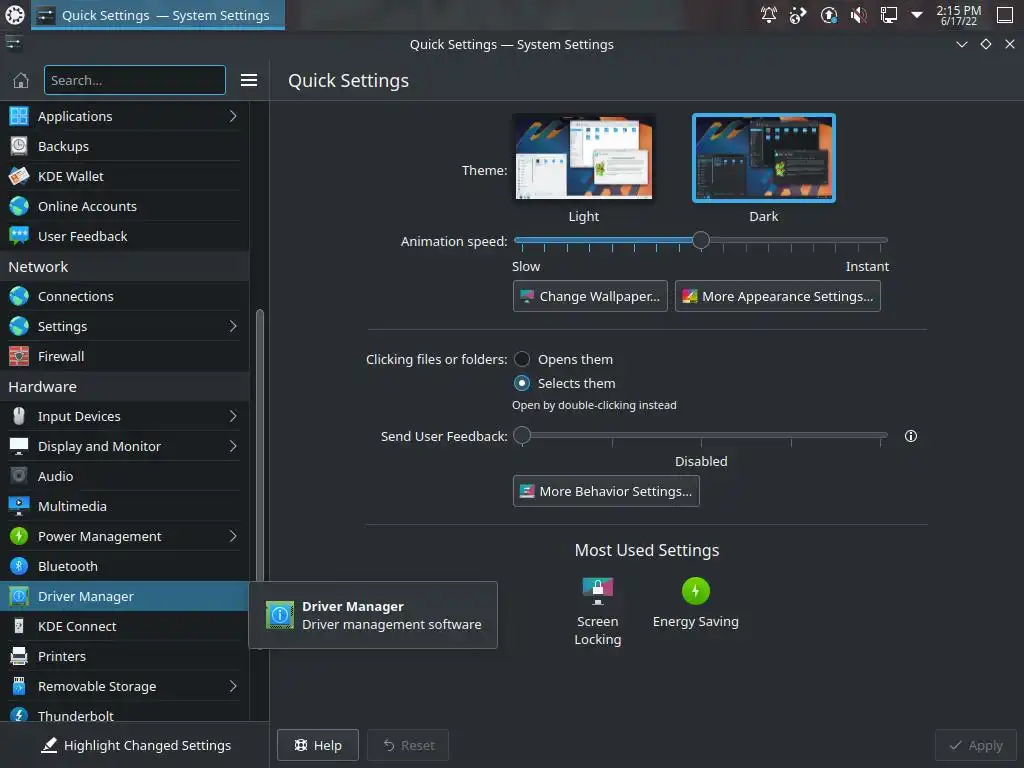This screenshot has width=1024, height=768.
Task: Click the Applications sidebar icon
Action: (x=19, y=116)
